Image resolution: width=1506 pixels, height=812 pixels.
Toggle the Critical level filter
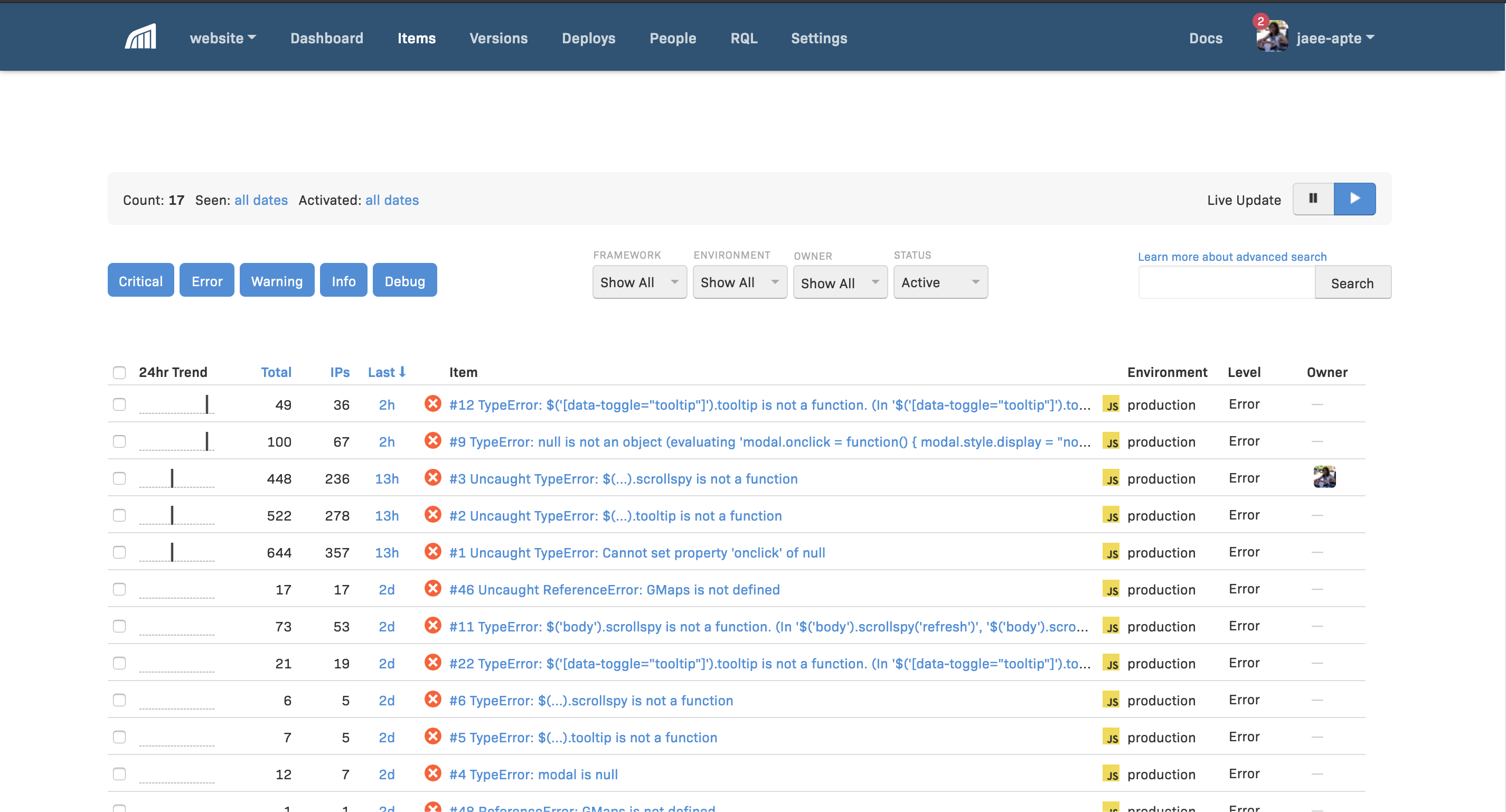click(x=140, y=280)
